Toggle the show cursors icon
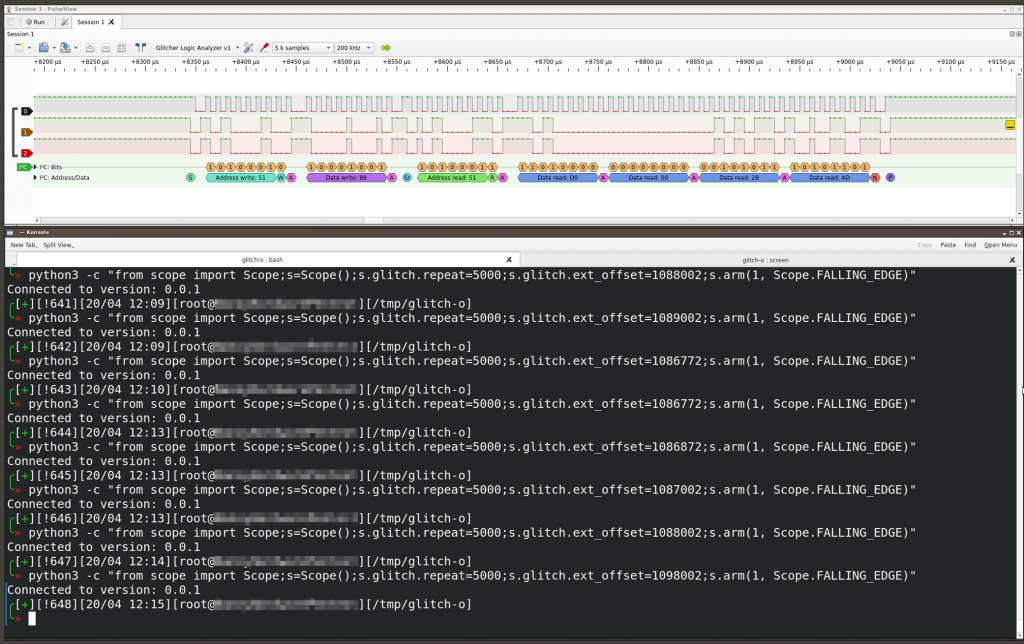Screen dimensions: 1024x644 (140, 47)
